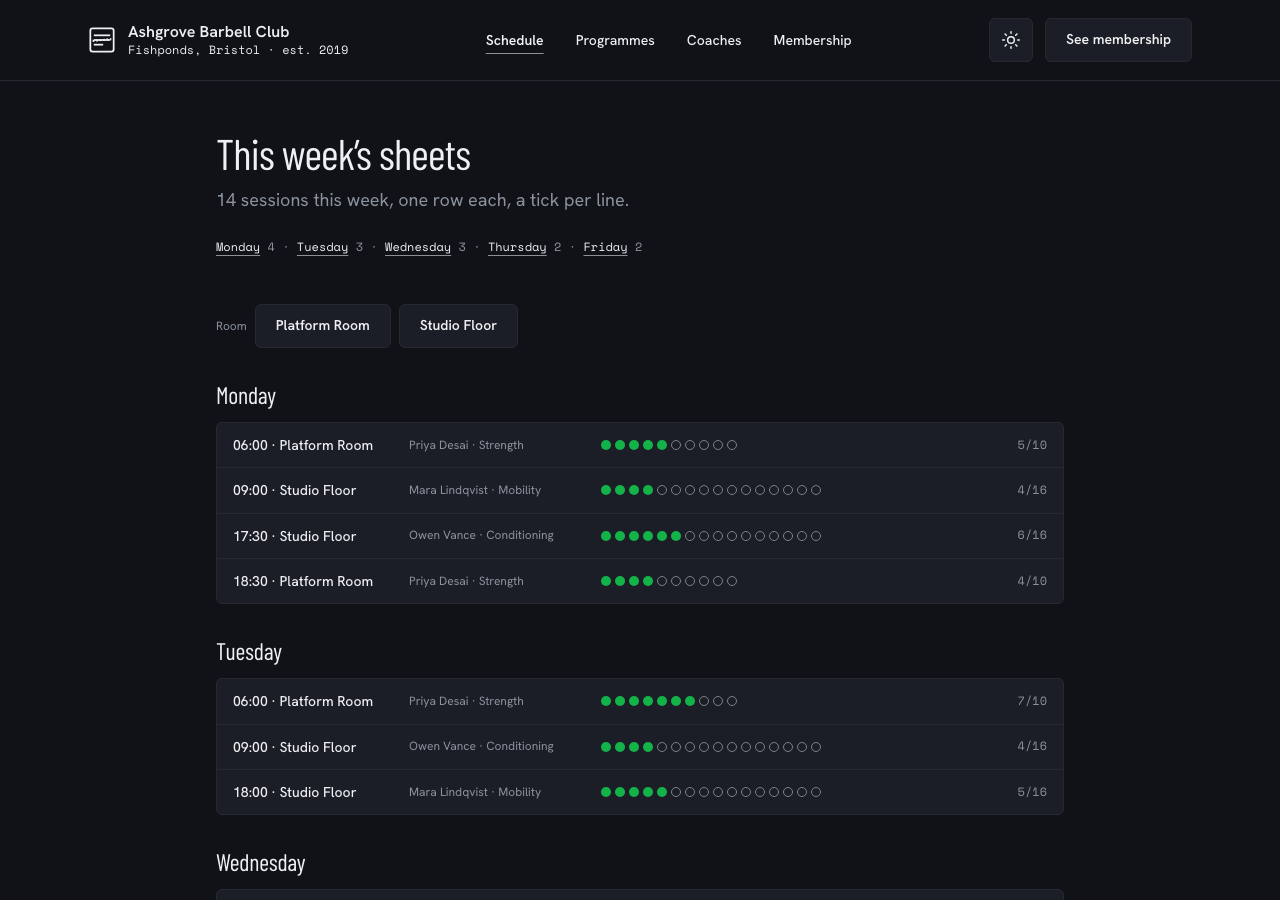Click the Ashgrove Barbell Club logo icon
Screen dimensions: 1280x900
(102, 40)
